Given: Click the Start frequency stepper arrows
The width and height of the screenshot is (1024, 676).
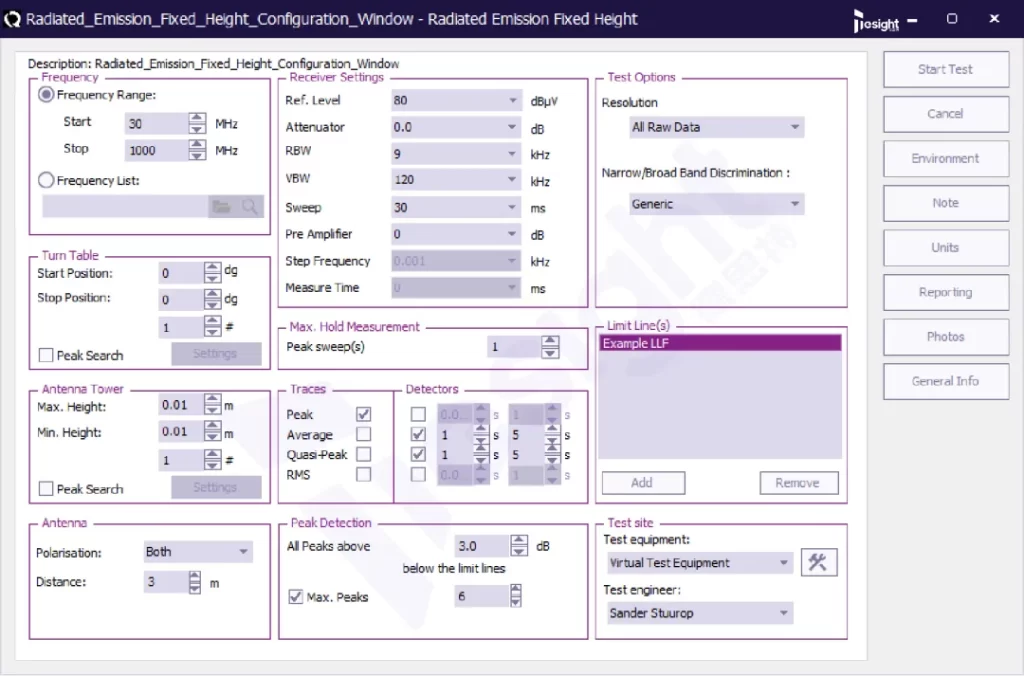Looking at the screenshot, I should [x=197, y=123].
